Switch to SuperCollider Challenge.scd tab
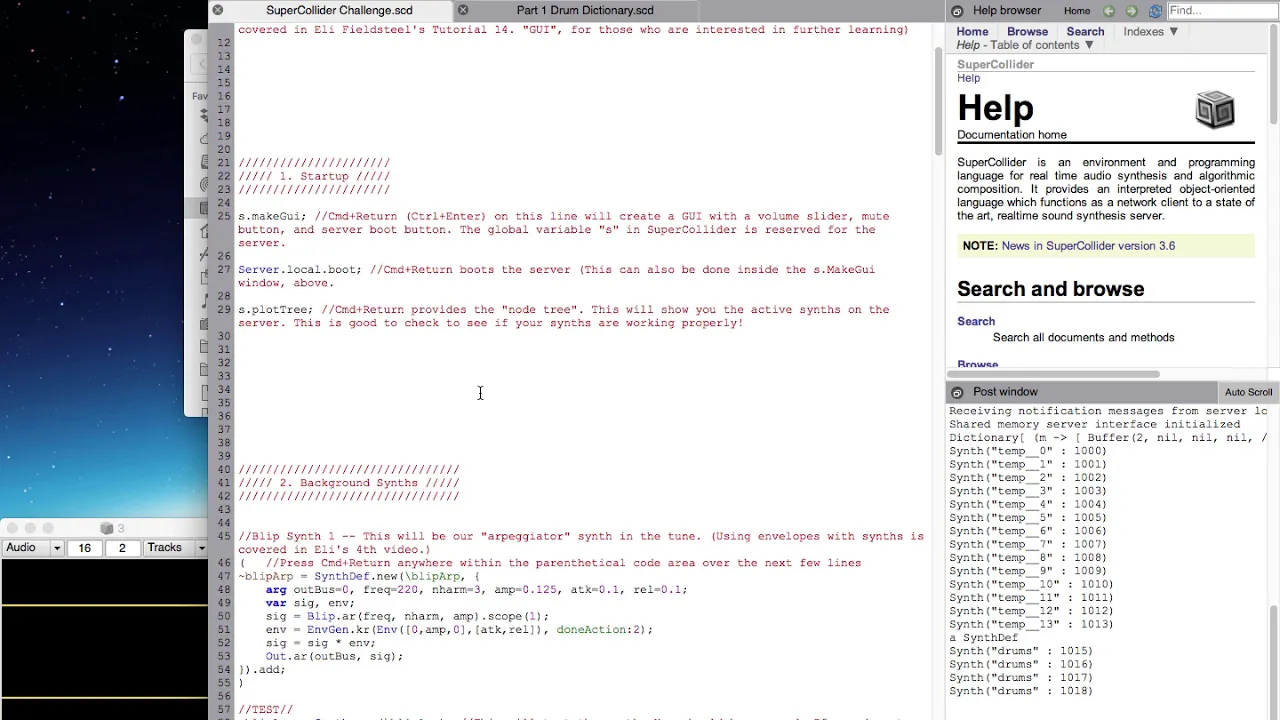 [x=339, y=10]
